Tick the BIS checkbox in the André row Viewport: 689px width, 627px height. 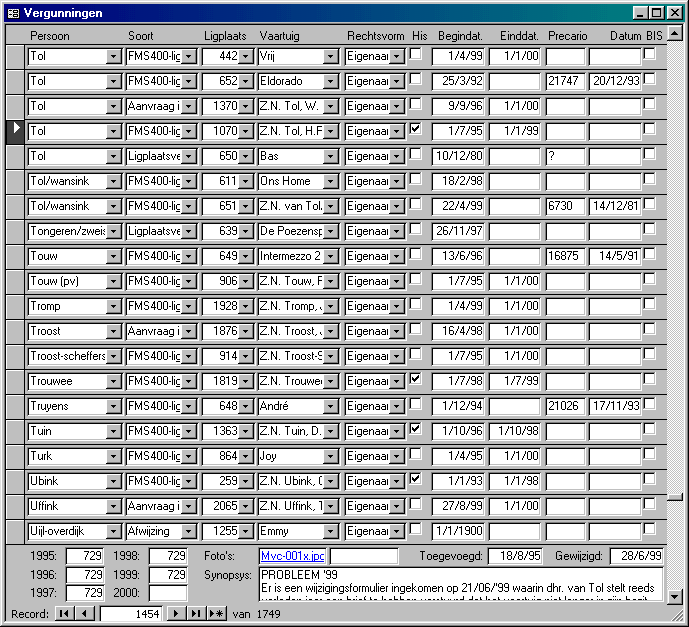[x=649, y=404]
